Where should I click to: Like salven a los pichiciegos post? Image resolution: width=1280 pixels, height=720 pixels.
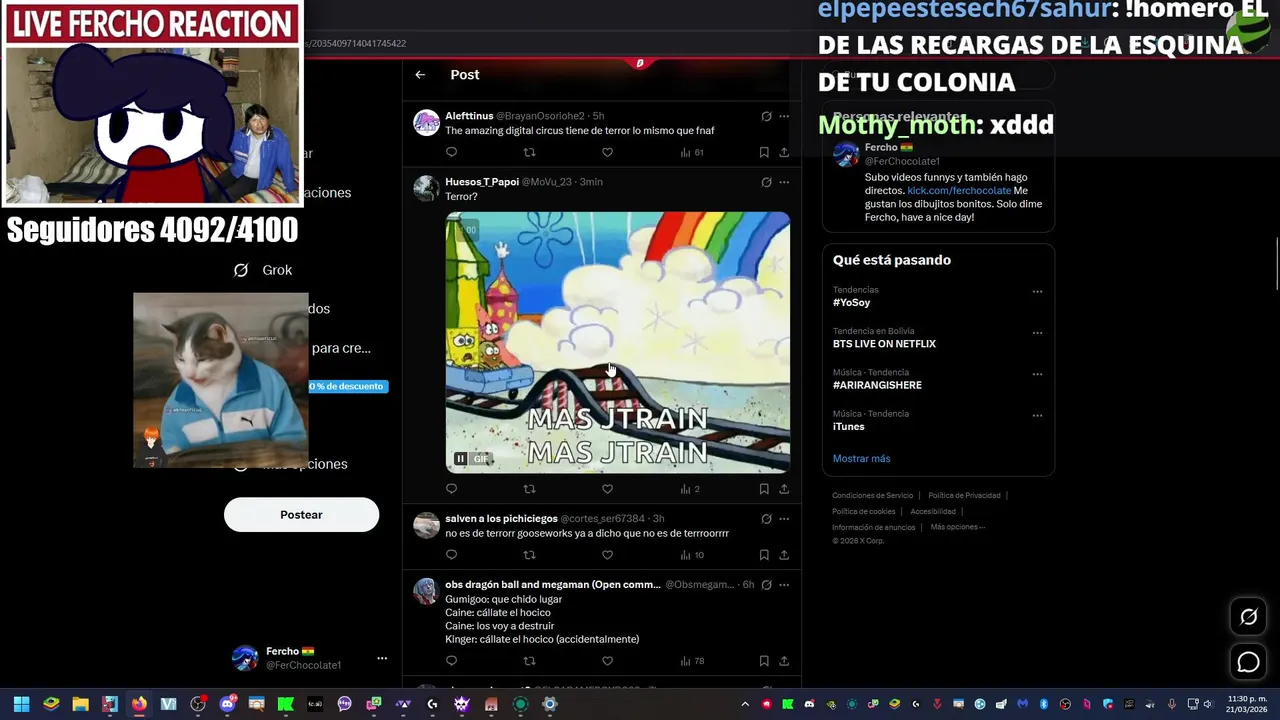click(607, 555)
